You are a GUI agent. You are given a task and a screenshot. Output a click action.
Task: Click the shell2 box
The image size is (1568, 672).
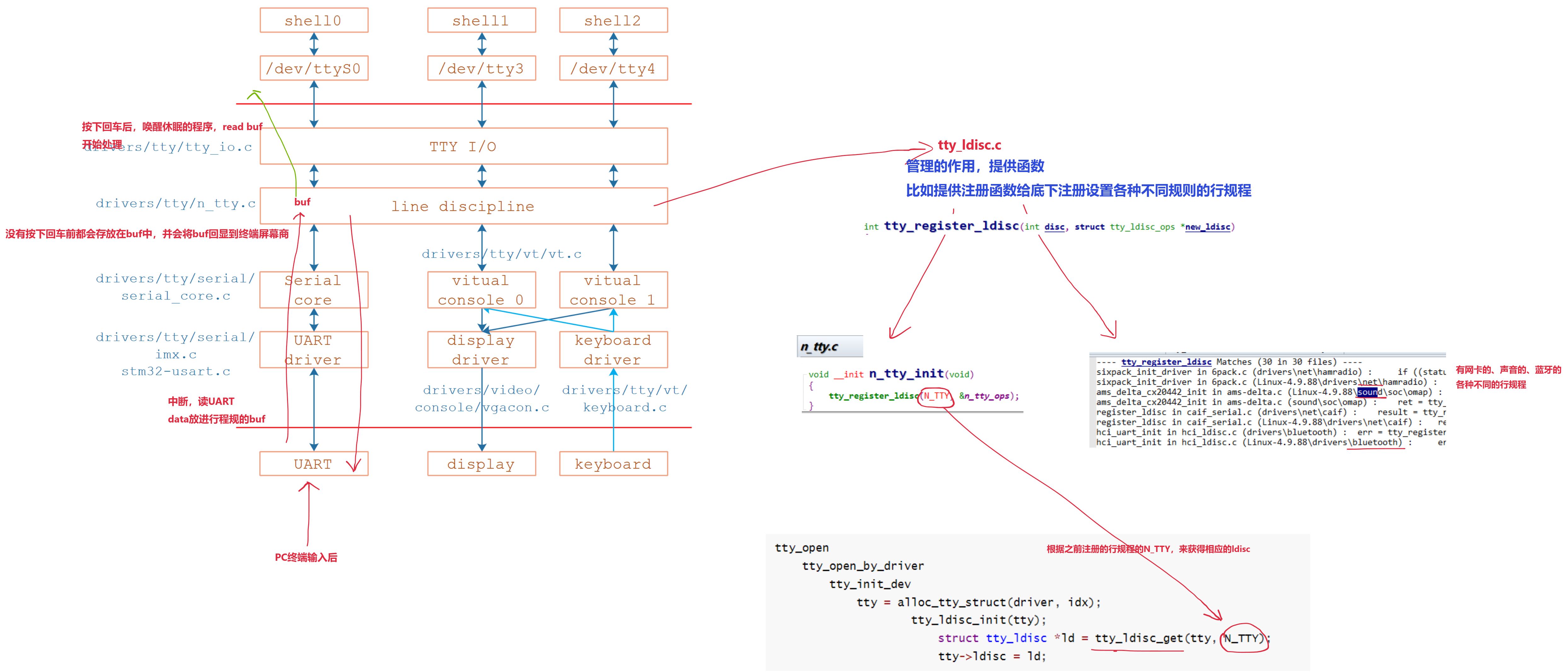(613, 20)
